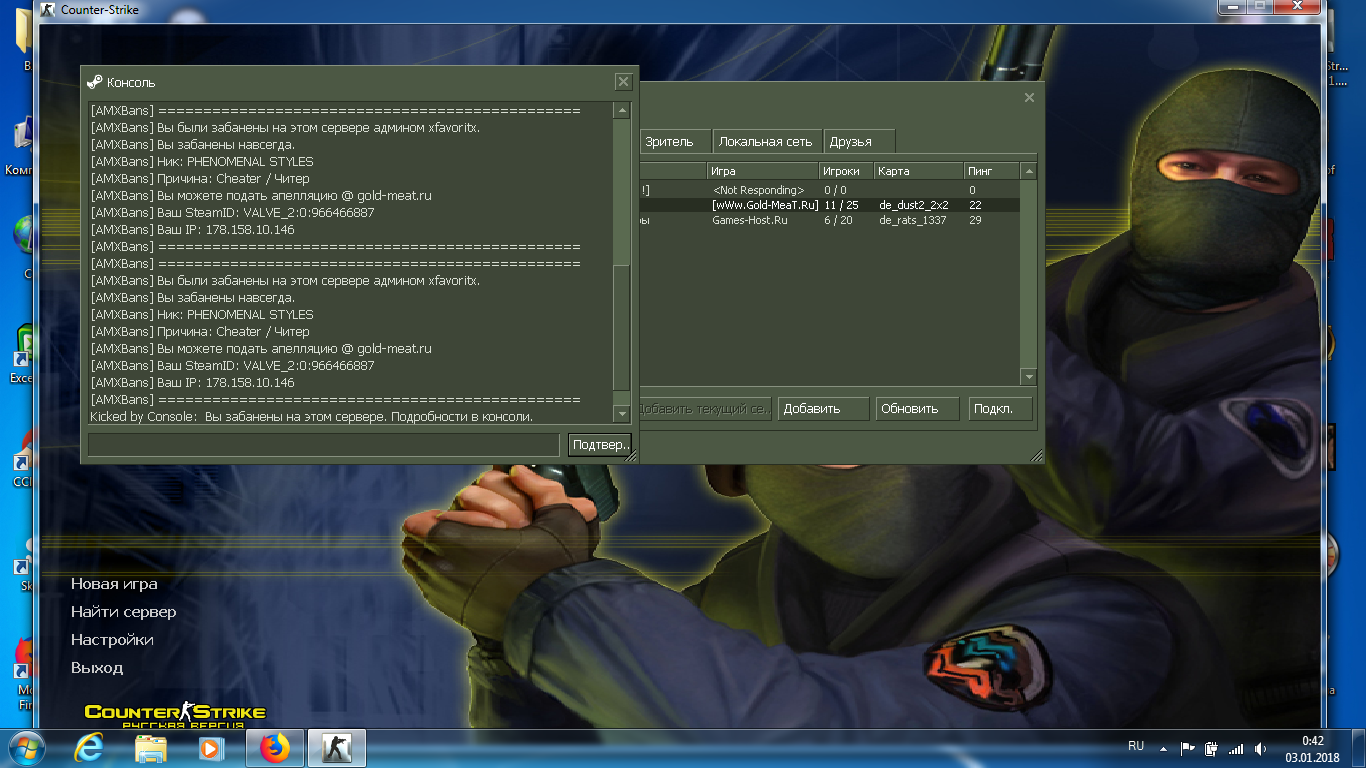This screenshot has width=1366, height=768.
Task: Close the server browser window
Action: click(1030, 98)
